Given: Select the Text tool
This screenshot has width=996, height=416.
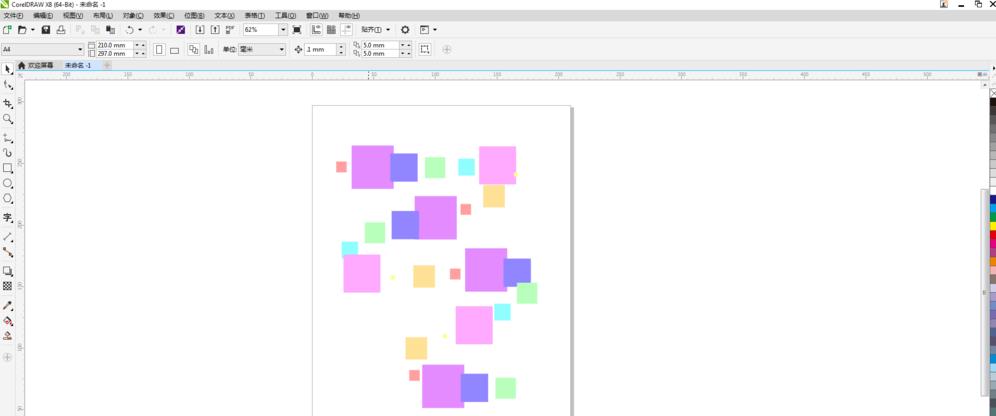Looking at the screenshot, I should point(8,217).
